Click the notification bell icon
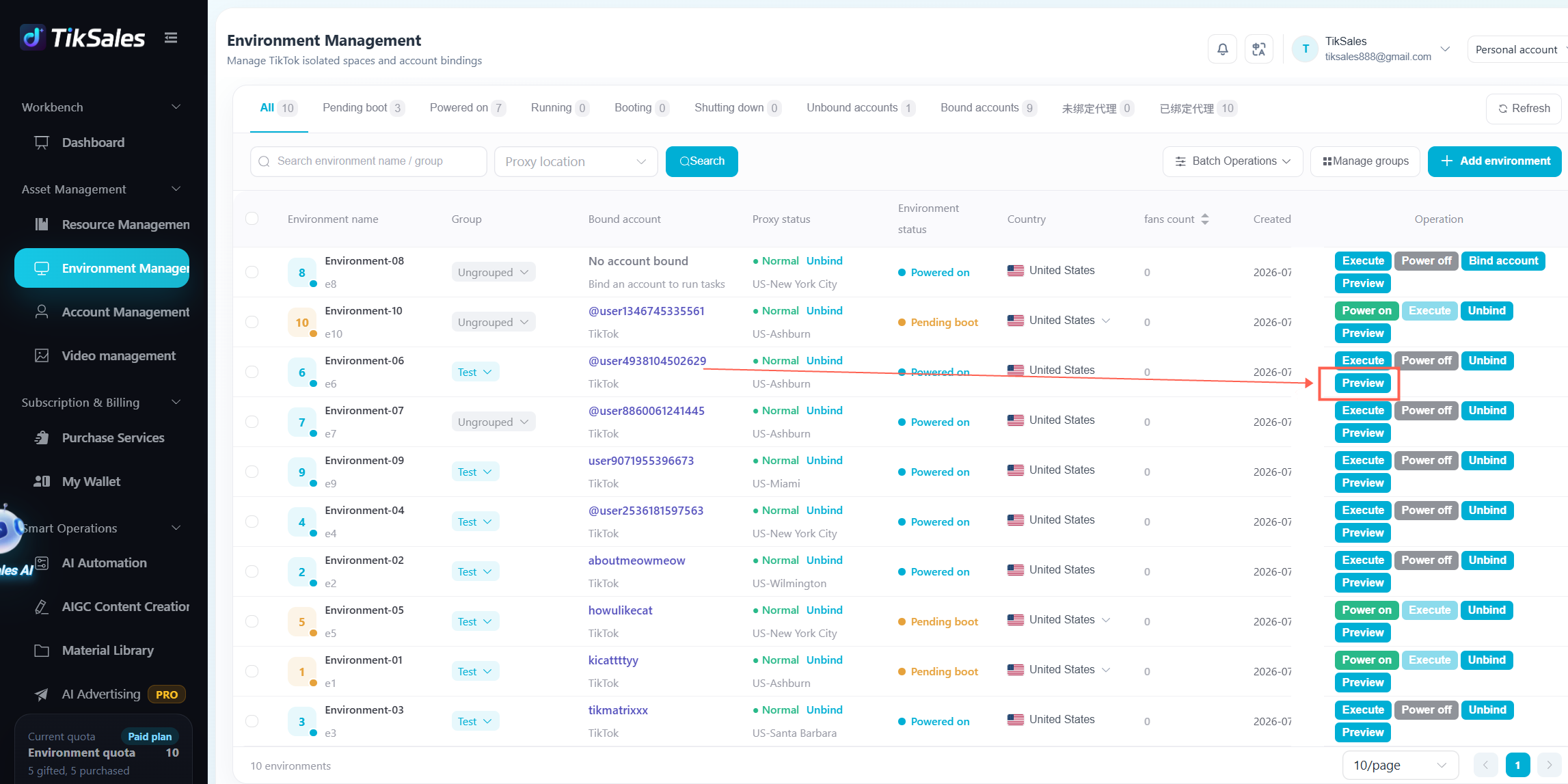 (1222, 49)
